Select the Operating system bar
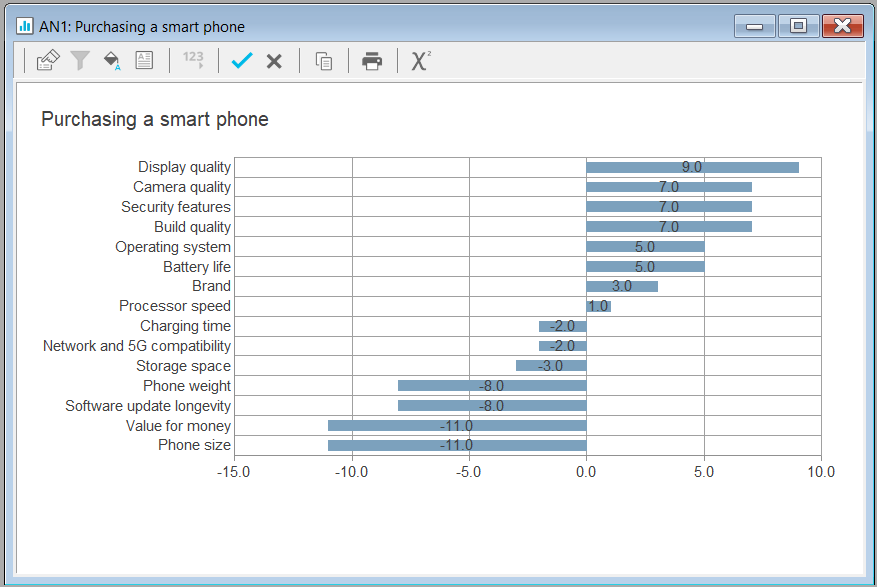 pyautogui.click(x=645, y=247)
